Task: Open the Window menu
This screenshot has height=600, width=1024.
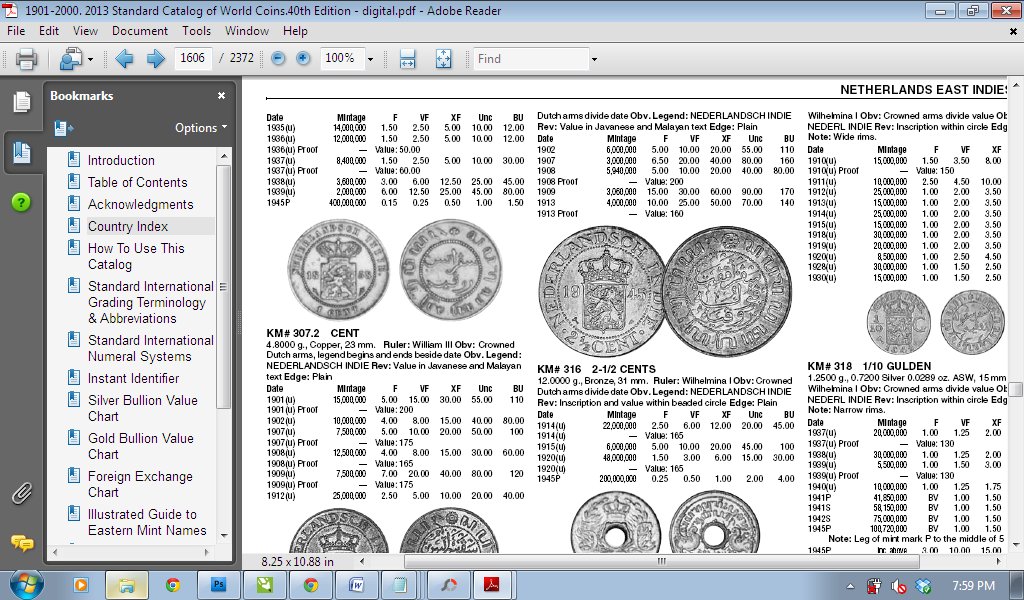Action: tap(246, 31)
